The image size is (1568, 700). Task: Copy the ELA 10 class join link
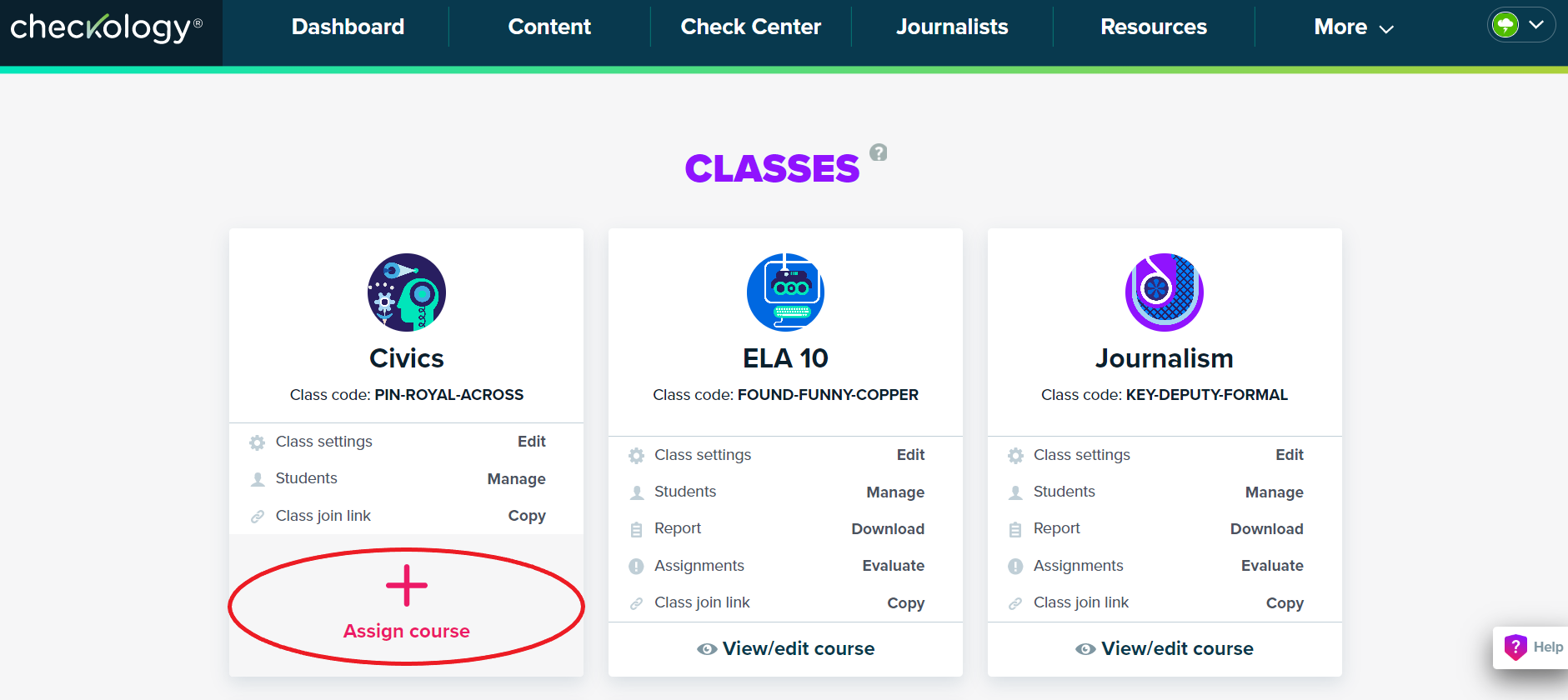coord(906,603)
